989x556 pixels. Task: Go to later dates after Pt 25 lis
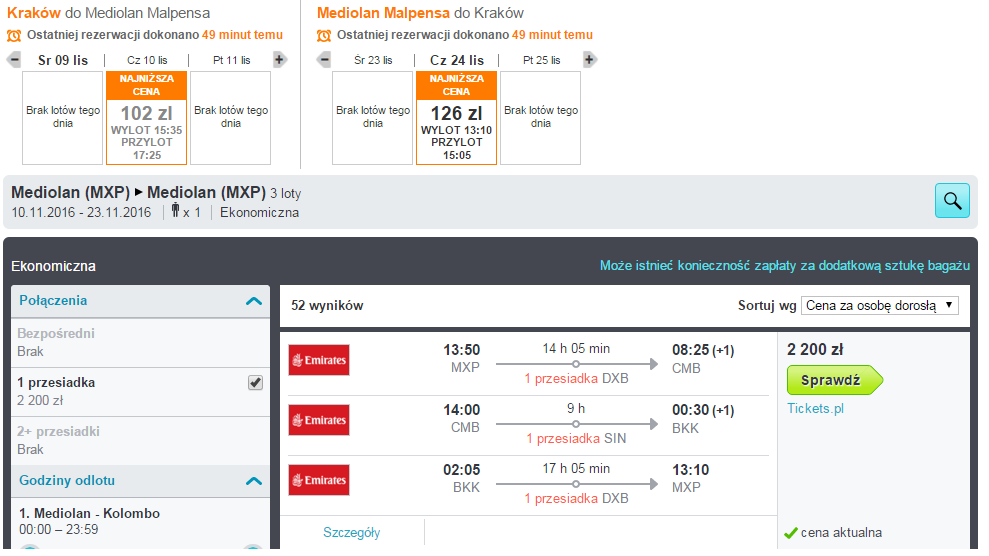[x=589, y=60]
